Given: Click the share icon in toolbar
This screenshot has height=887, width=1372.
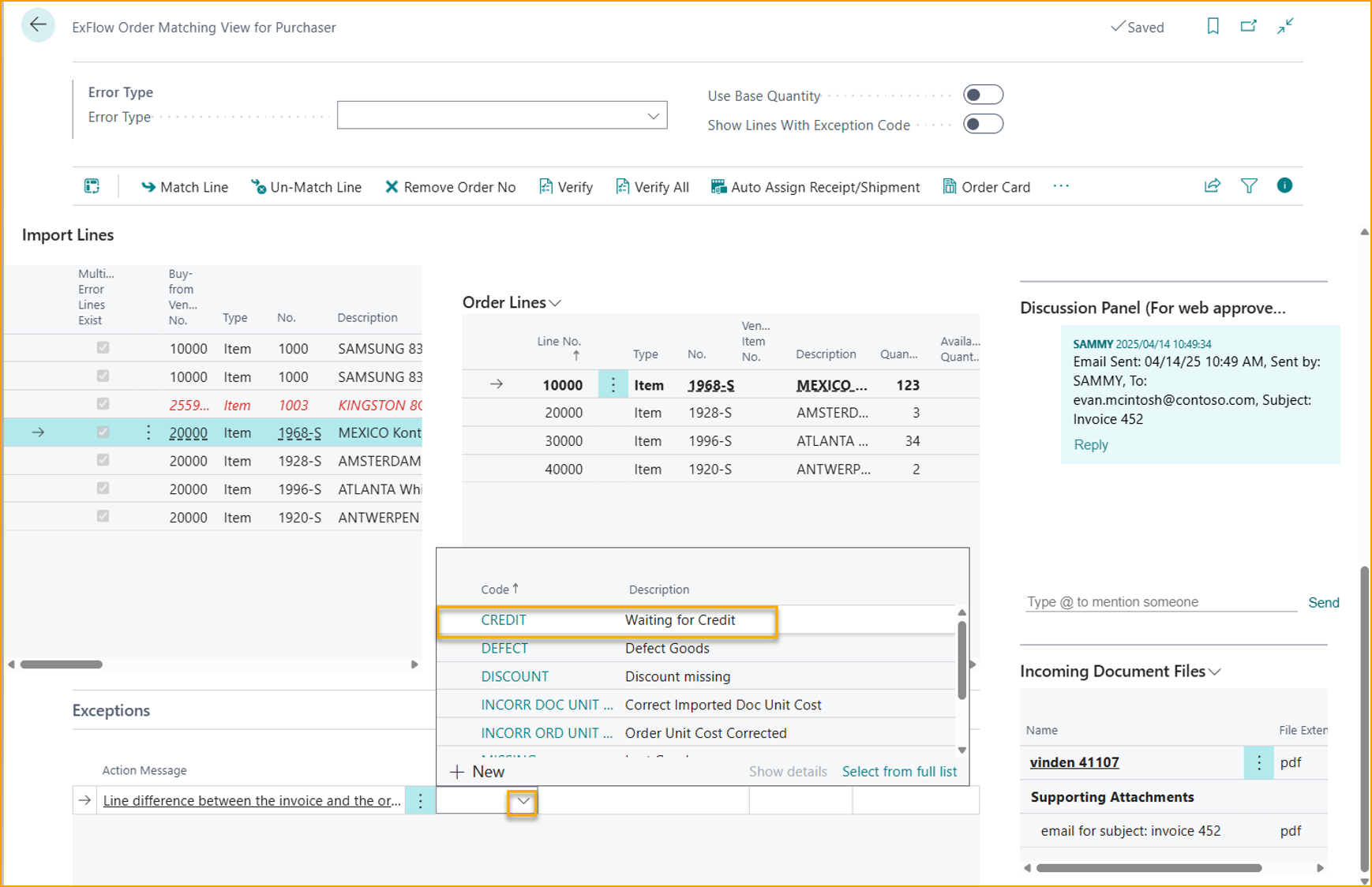Looking at the screenshot, I should point(1212,186).
